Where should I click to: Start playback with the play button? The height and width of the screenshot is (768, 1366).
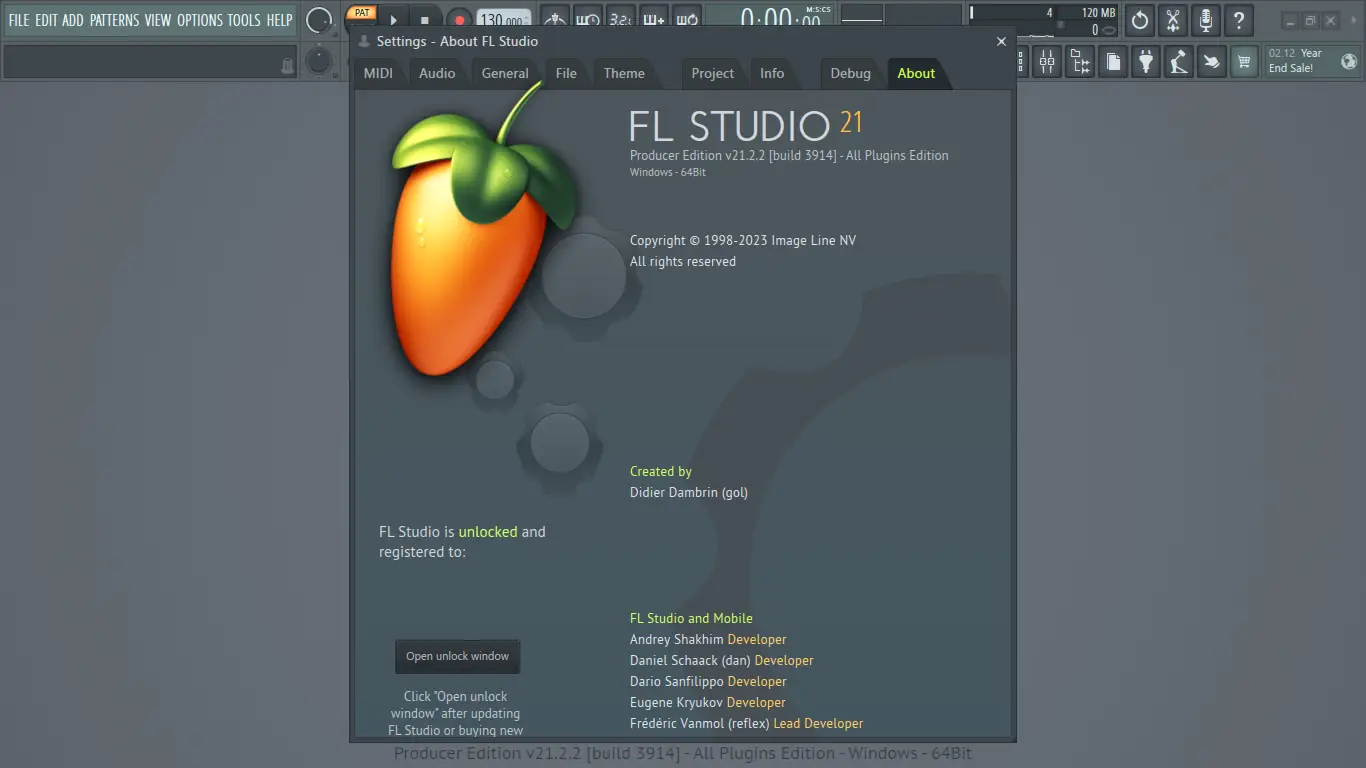click(393, 20)
